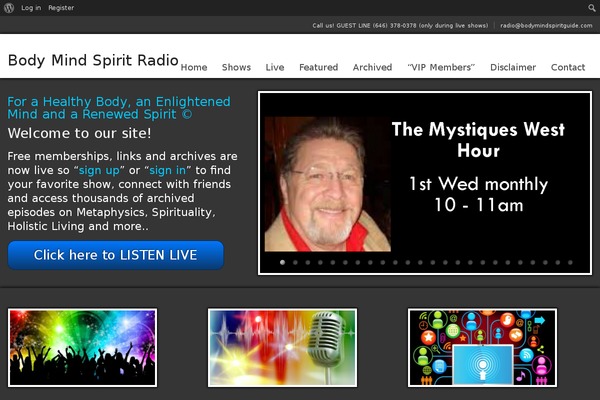Image resolution: width=600 pixels, height=400 pixels.
Task: Click the Body Mind Spirit Radio site title
Action: point(93,60)
